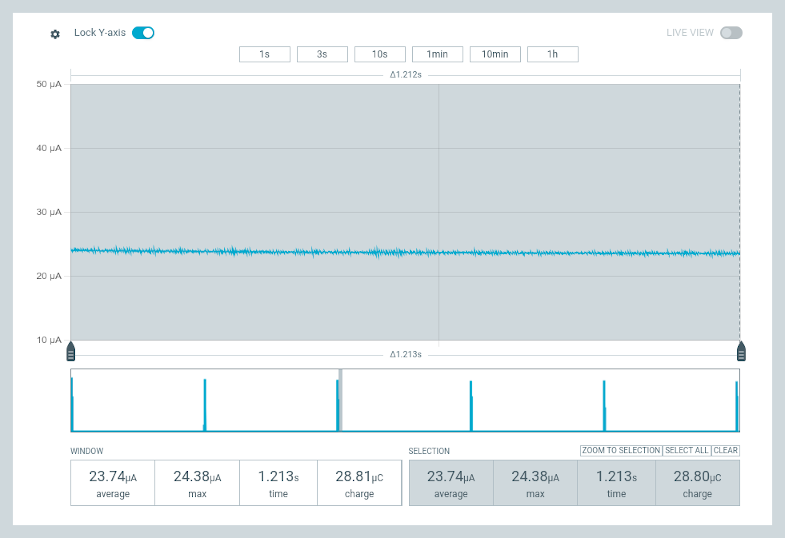Set time window to 3s

pos(322,54)
